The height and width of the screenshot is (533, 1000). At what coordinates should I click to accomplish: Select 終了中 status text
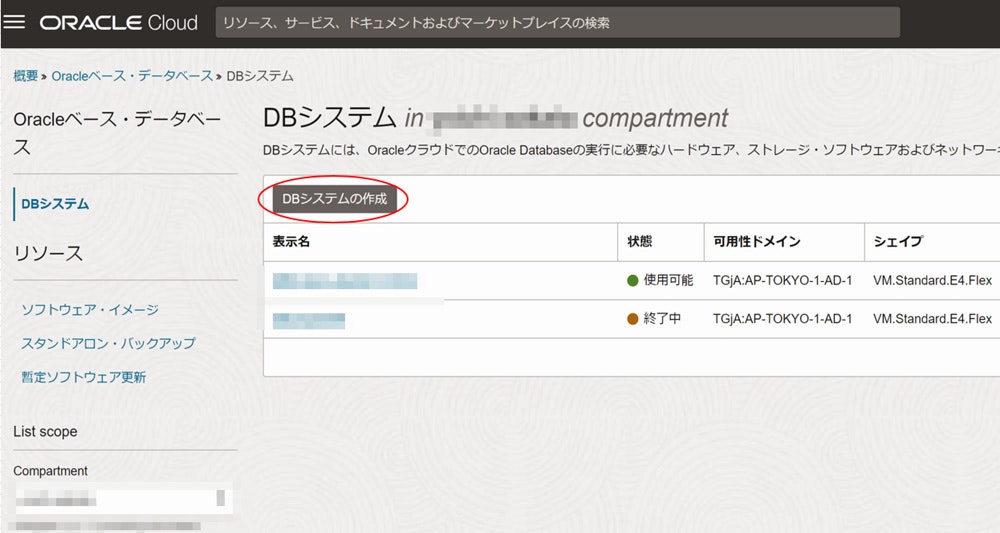[x=662, y=318]
